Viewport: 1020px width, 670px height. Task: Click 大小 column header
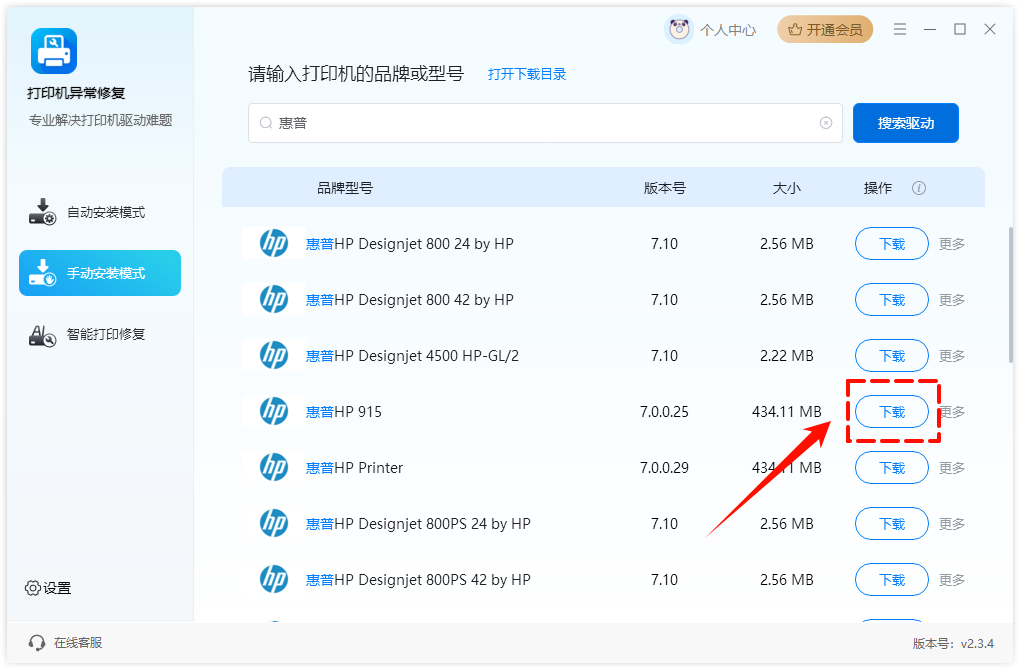click(786, 188)
